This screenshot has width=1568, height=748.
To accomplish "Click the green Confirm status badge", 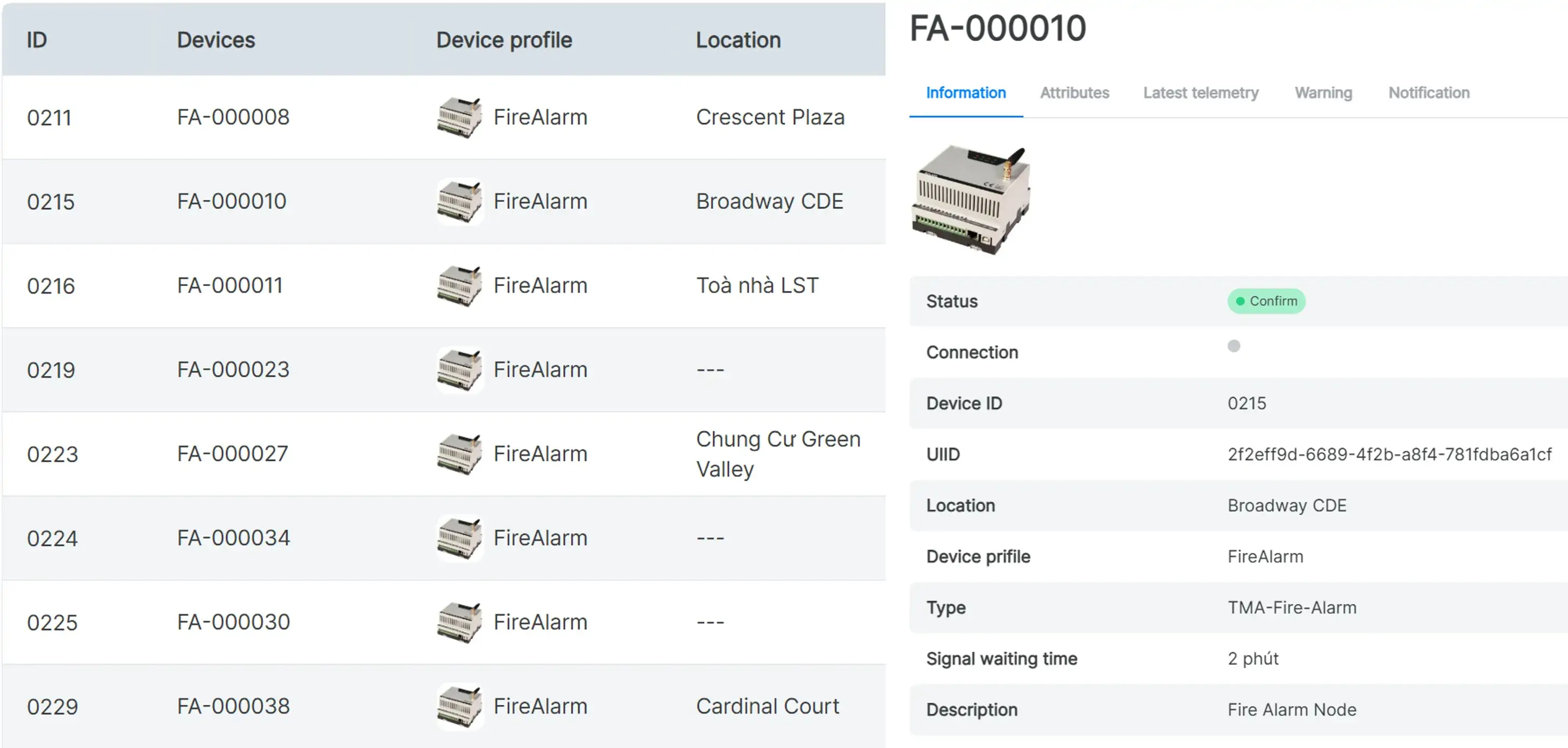I will [x=1266, y=301].
